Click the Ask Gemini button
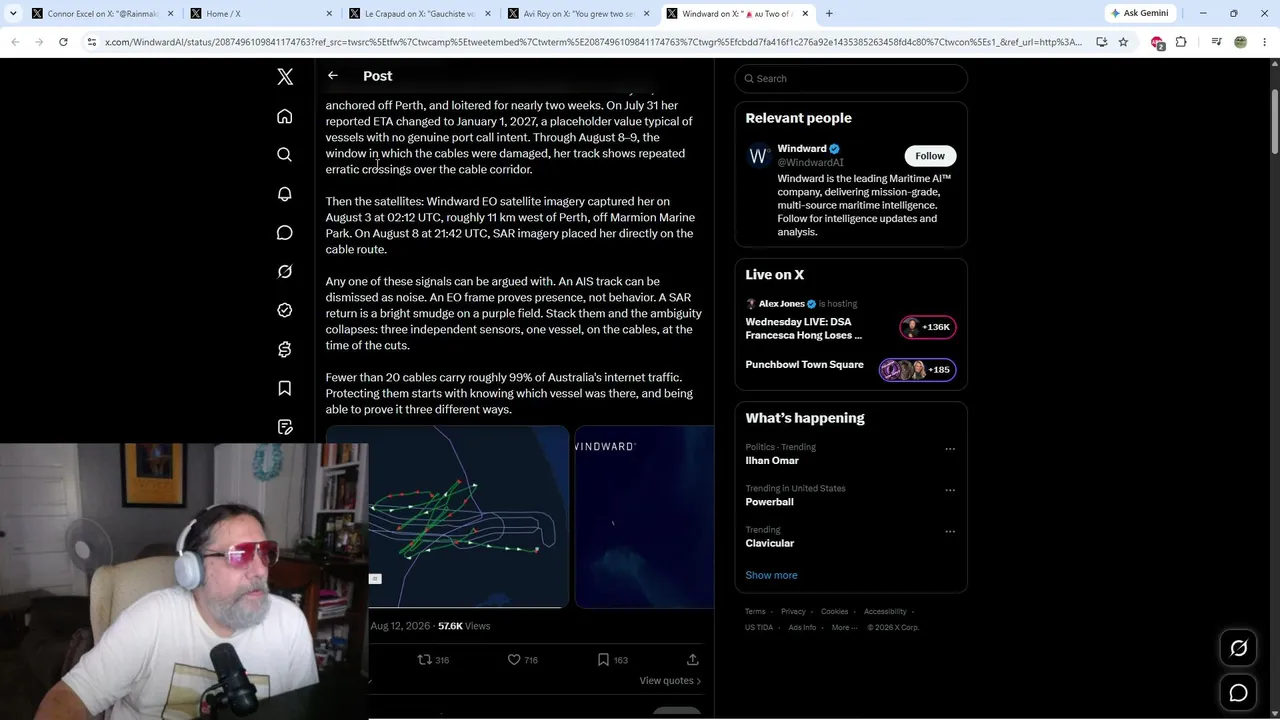The height and width of the screenshot is (720, 1280). (x=1139, y=13)
